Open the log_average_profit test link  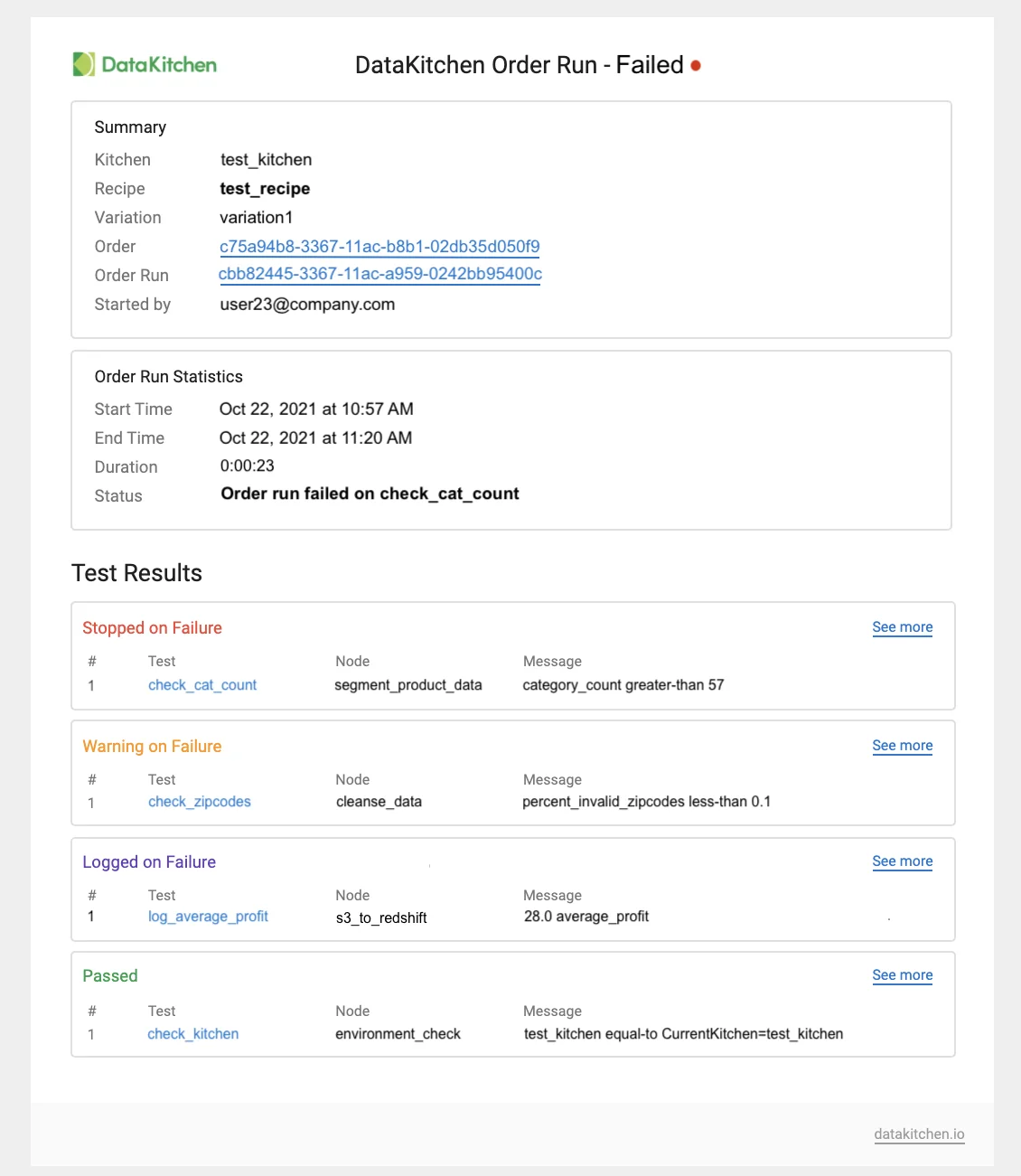(x=208, y=917)
